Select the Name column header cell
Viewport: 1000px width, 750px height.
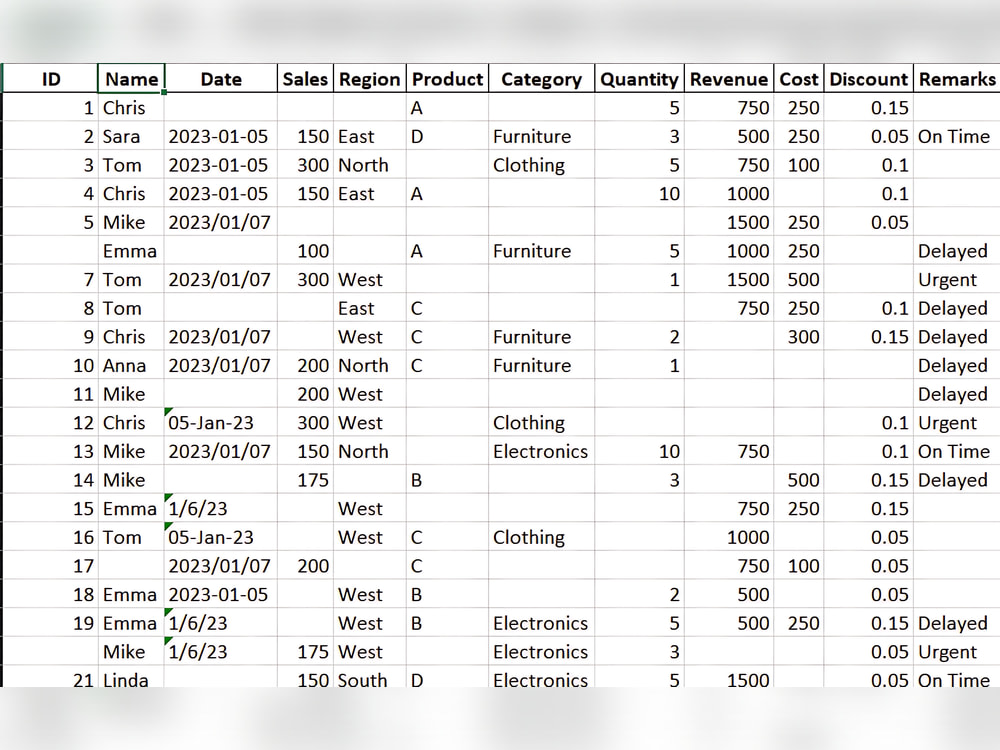point(131,78)
